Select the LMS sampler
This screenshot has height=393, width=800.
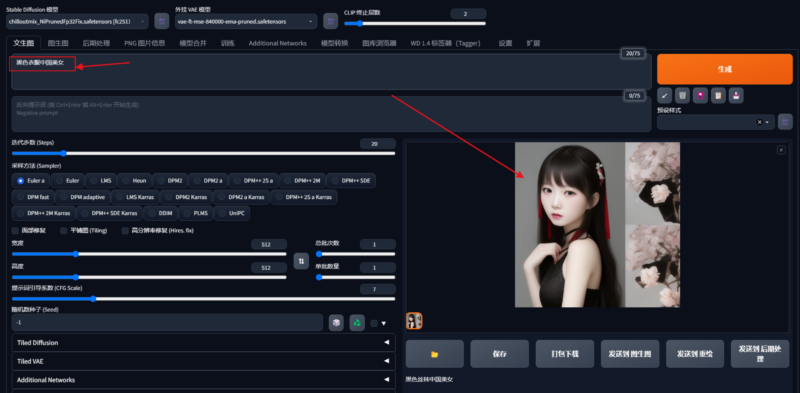101,181
